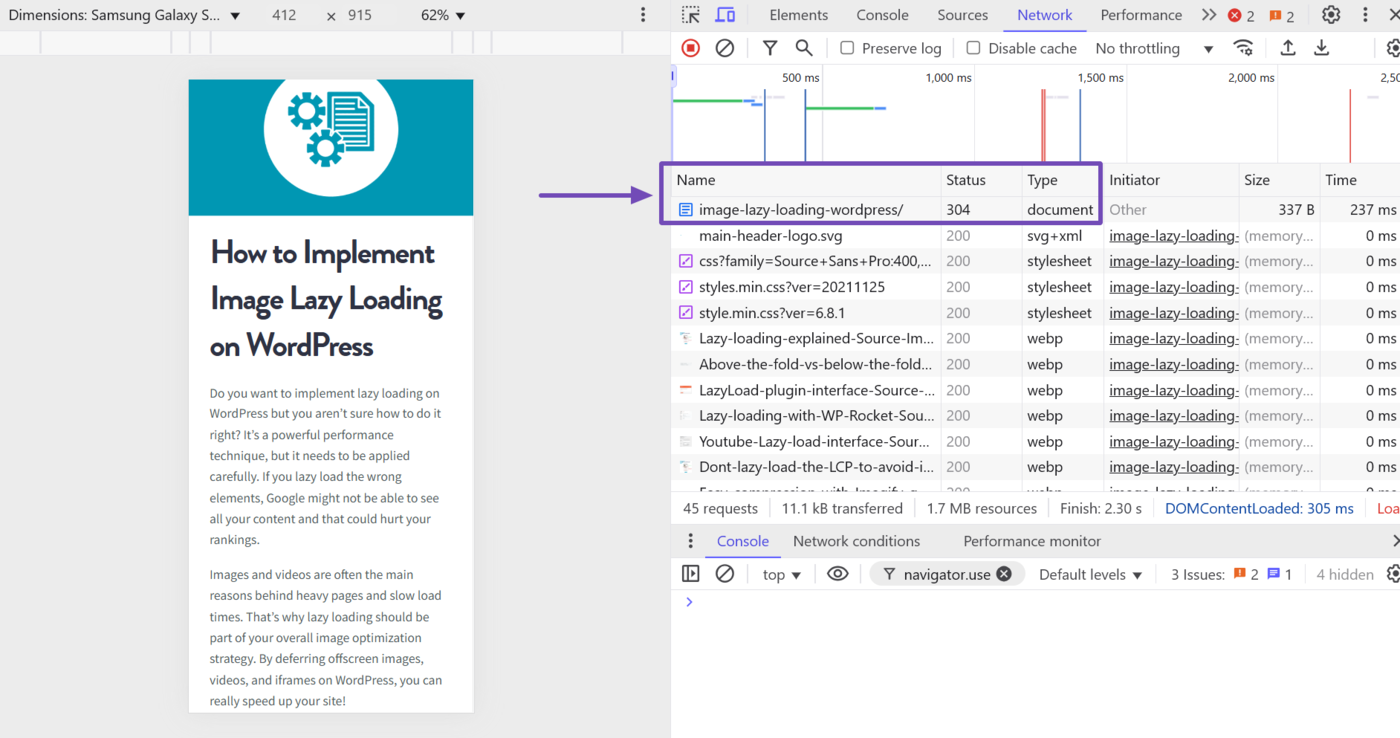Click the console prompt input area

(1000, 602)
